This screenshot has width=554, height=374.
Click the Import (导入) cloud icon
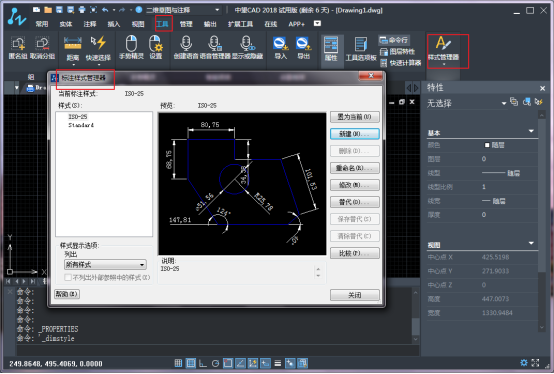coord(281,48)
